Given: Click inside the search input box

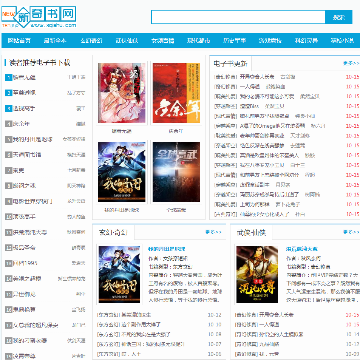Looking at the screenshot, I should click(238, 17).
